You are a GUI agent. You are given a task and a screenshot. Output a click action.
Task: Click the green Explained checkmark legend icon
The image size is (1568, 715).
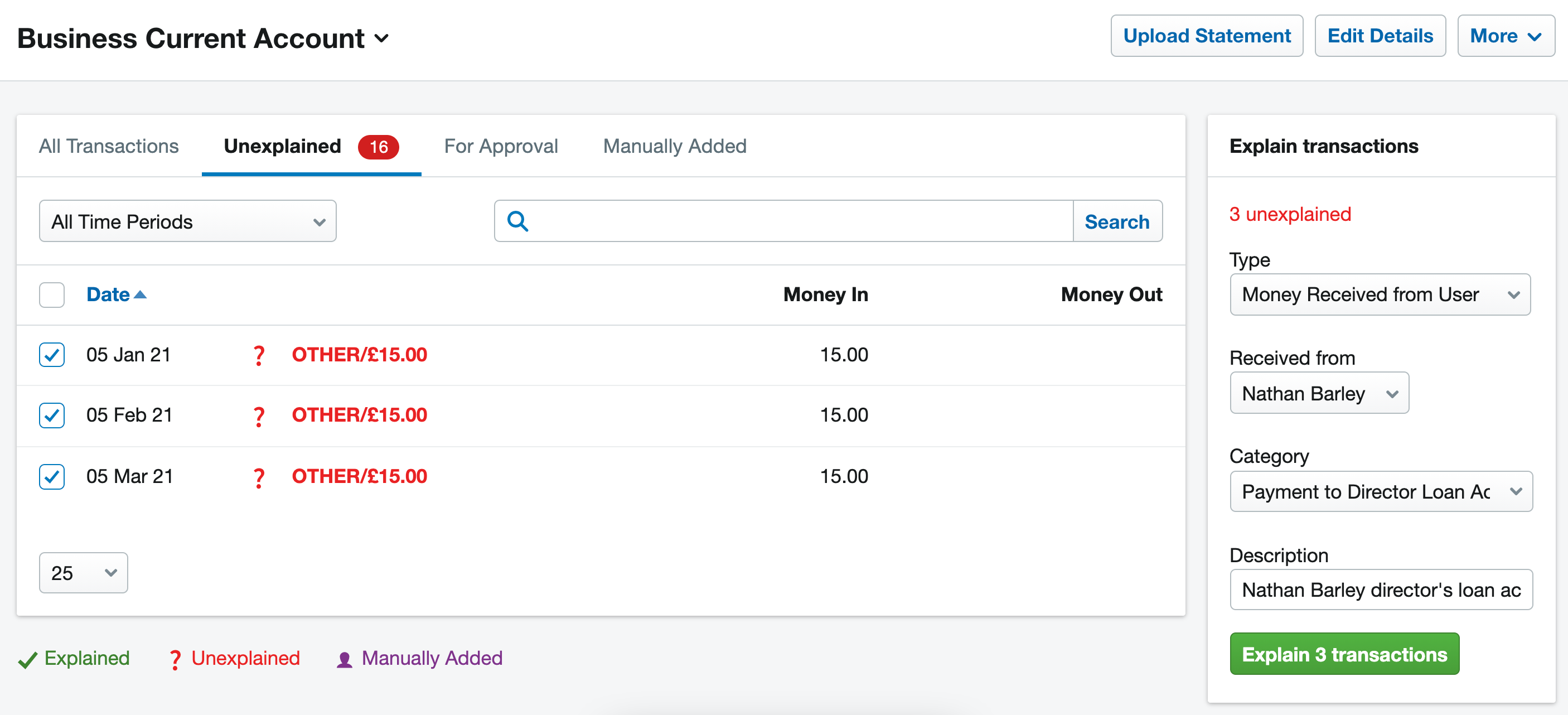pos(27,660)
